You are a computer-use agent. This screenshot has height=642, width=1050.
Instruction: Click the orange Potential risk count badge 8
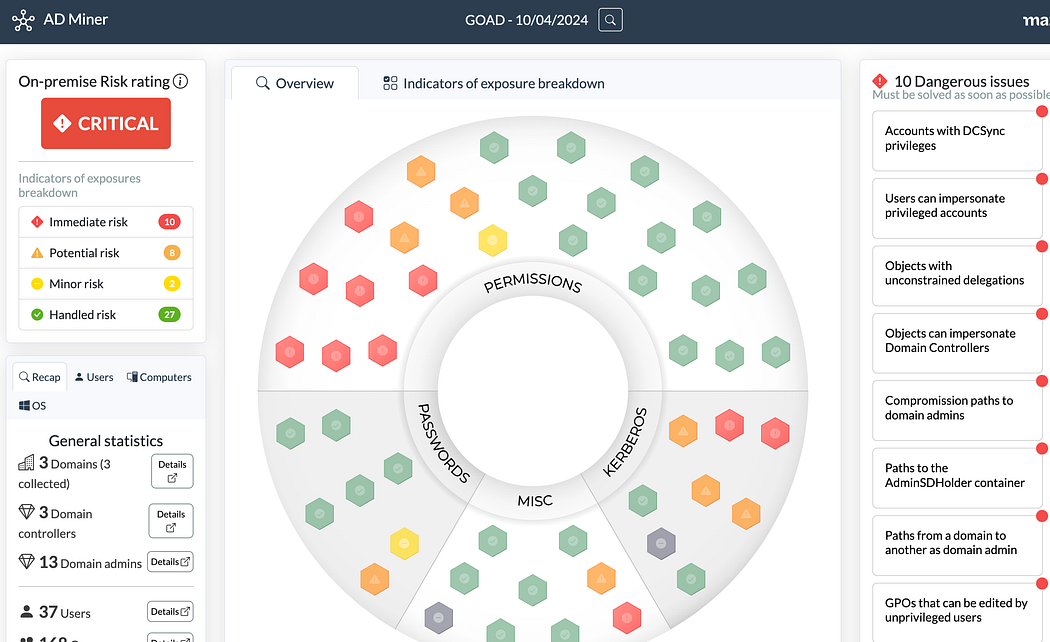[x=172, y=252]
